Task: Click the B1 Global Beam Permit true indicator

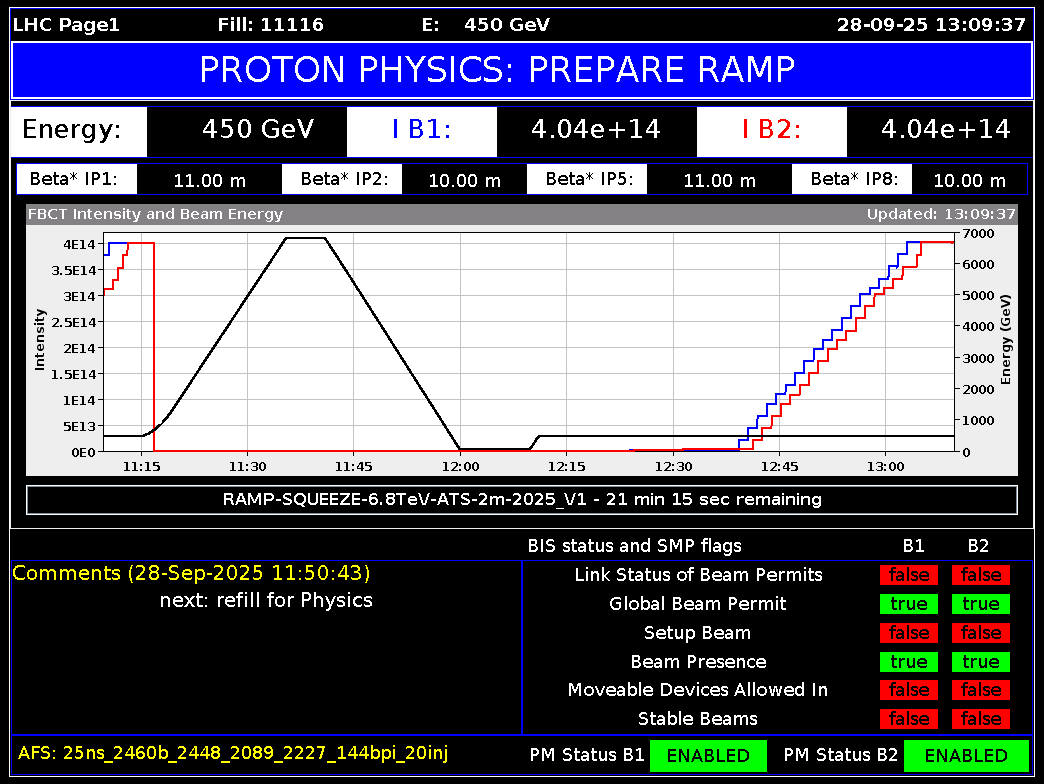Action: click(x=909, y=604)
